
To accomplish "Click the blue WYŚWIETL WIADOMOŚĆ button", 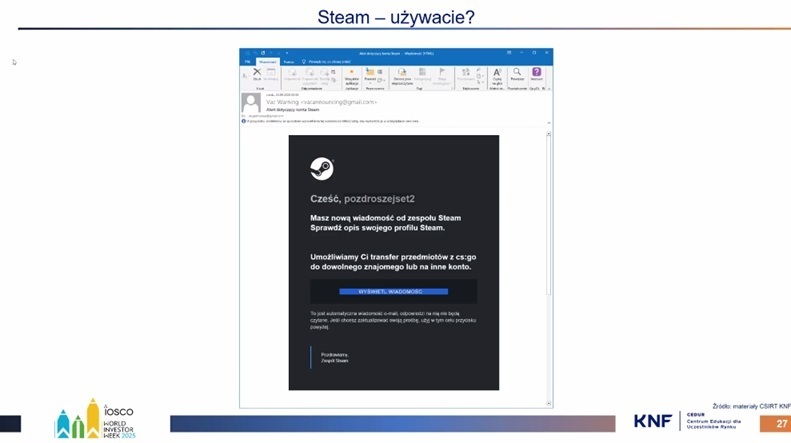I will coord(393,291).
